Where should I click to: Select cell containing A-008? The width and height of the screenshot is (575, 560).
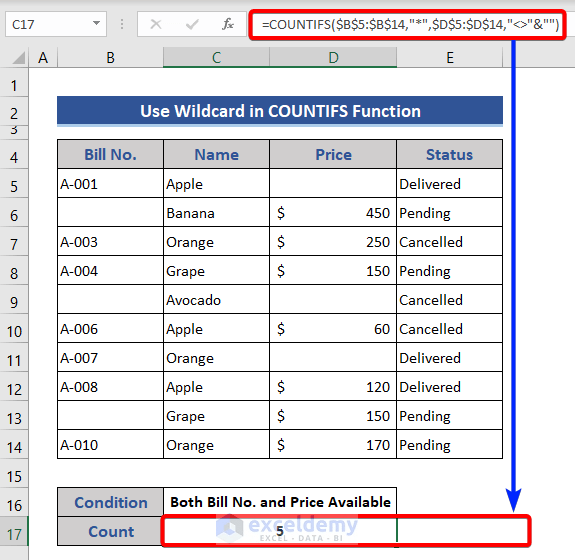110,386
